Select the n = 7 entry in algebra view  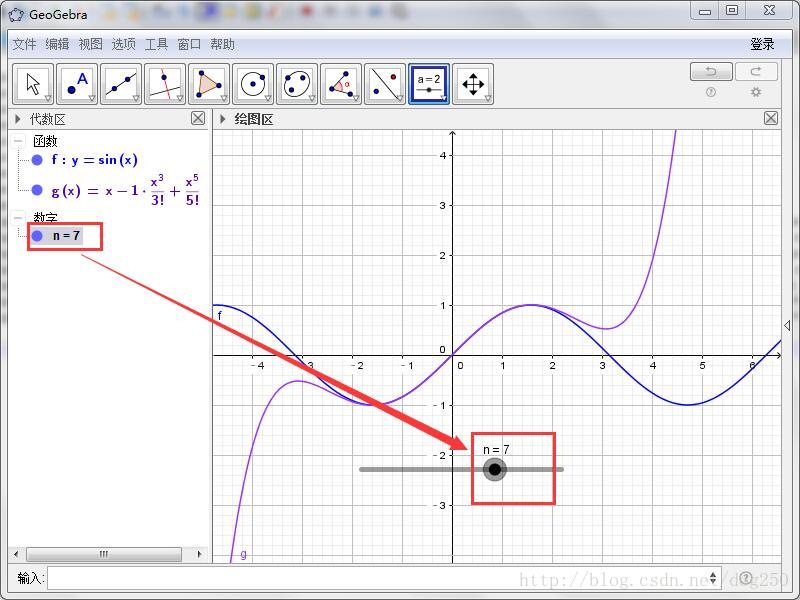point(66,236)
